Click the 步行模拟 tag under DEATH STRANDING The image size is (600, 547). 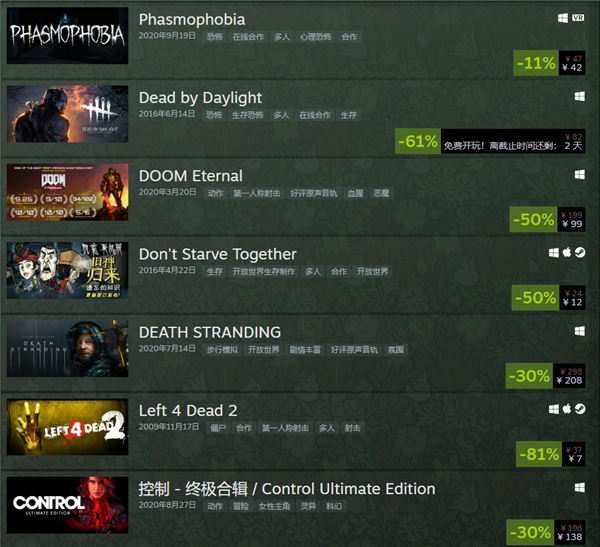click(222, 350)
